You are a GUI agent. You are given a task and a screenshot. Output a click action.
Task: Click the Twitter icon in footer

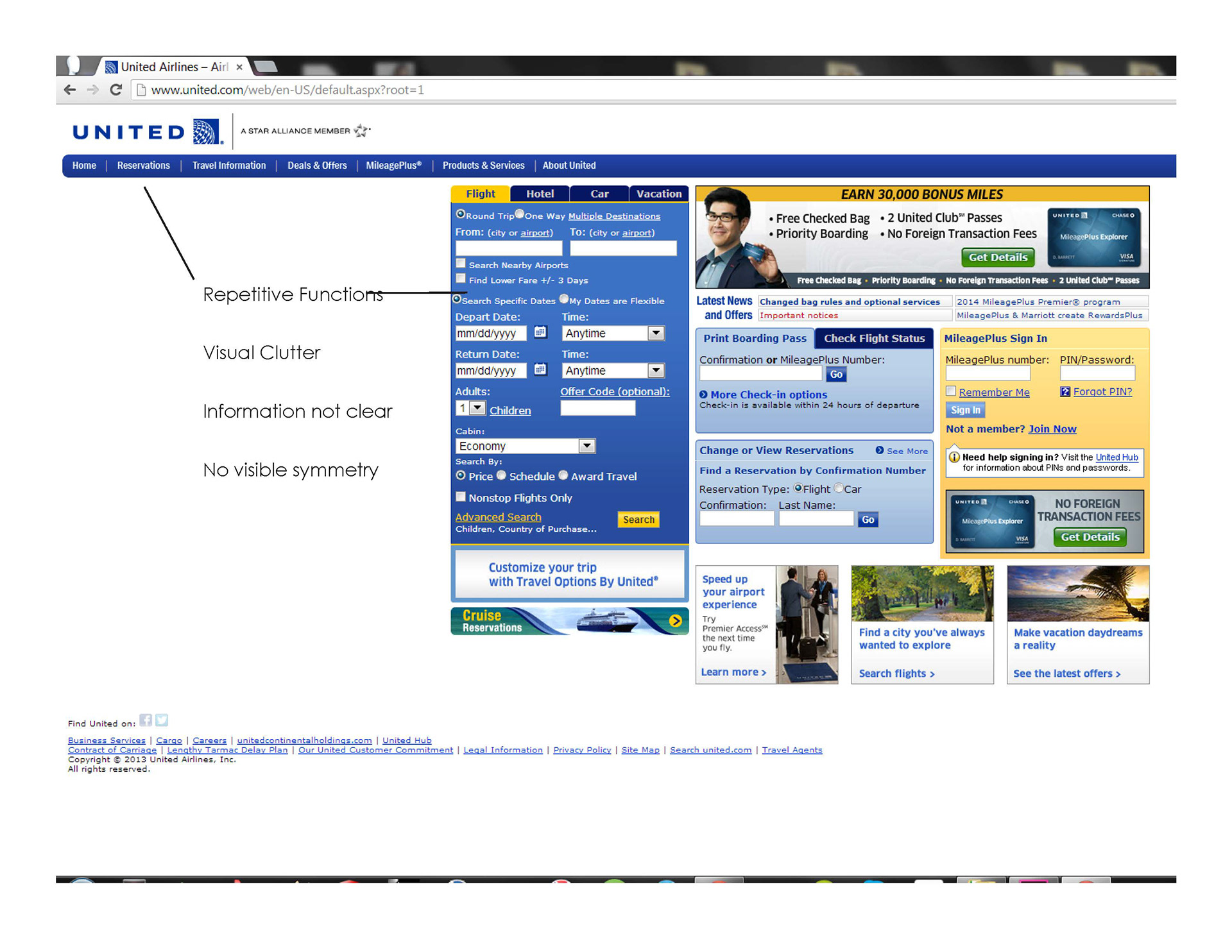pos(162,720)
